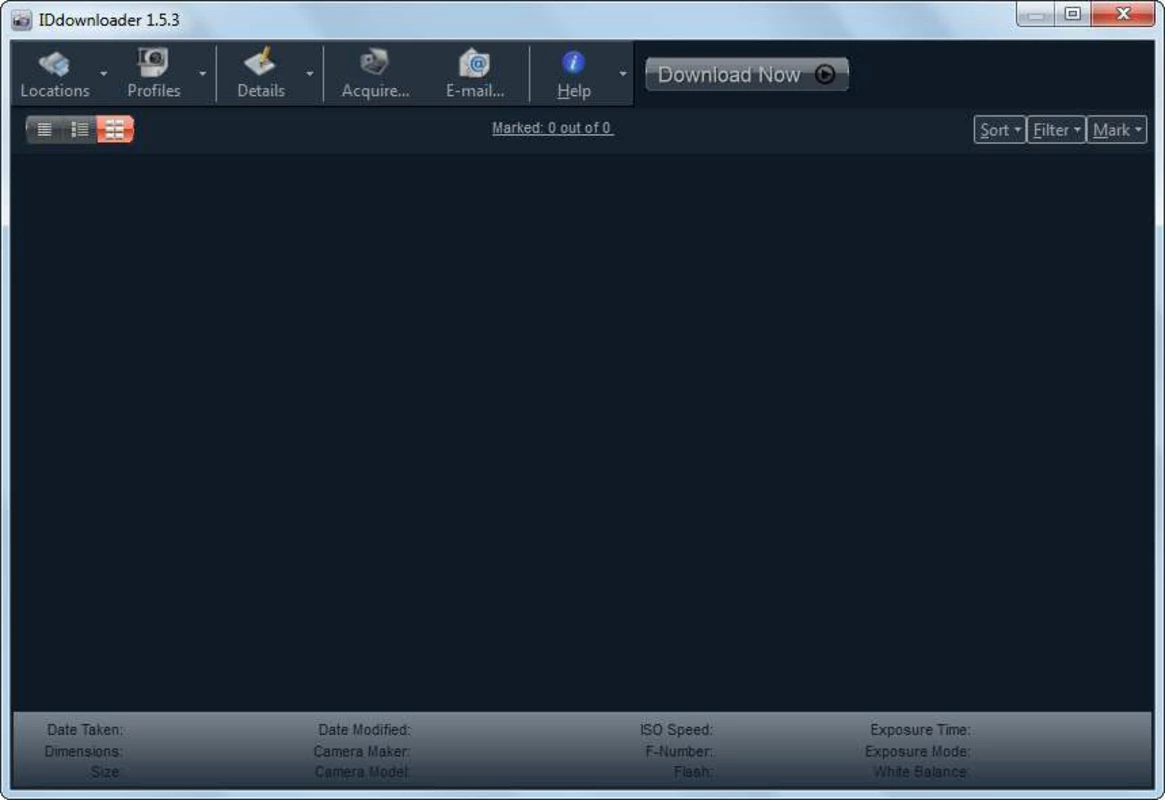The image size is (1165, 800).
Task: Click the Camera Model label
Action: pyautogui.click(x=362, y=772)
